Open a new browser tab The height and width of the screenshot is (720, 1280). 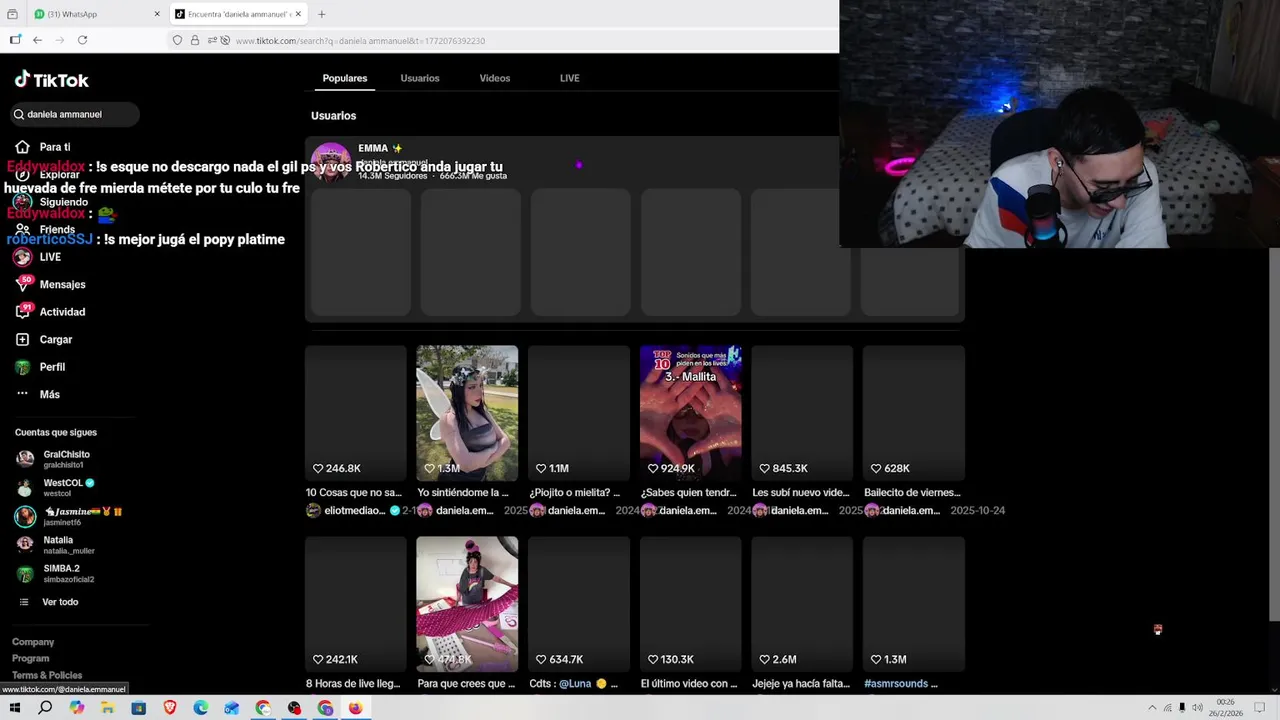pos(322,14)
